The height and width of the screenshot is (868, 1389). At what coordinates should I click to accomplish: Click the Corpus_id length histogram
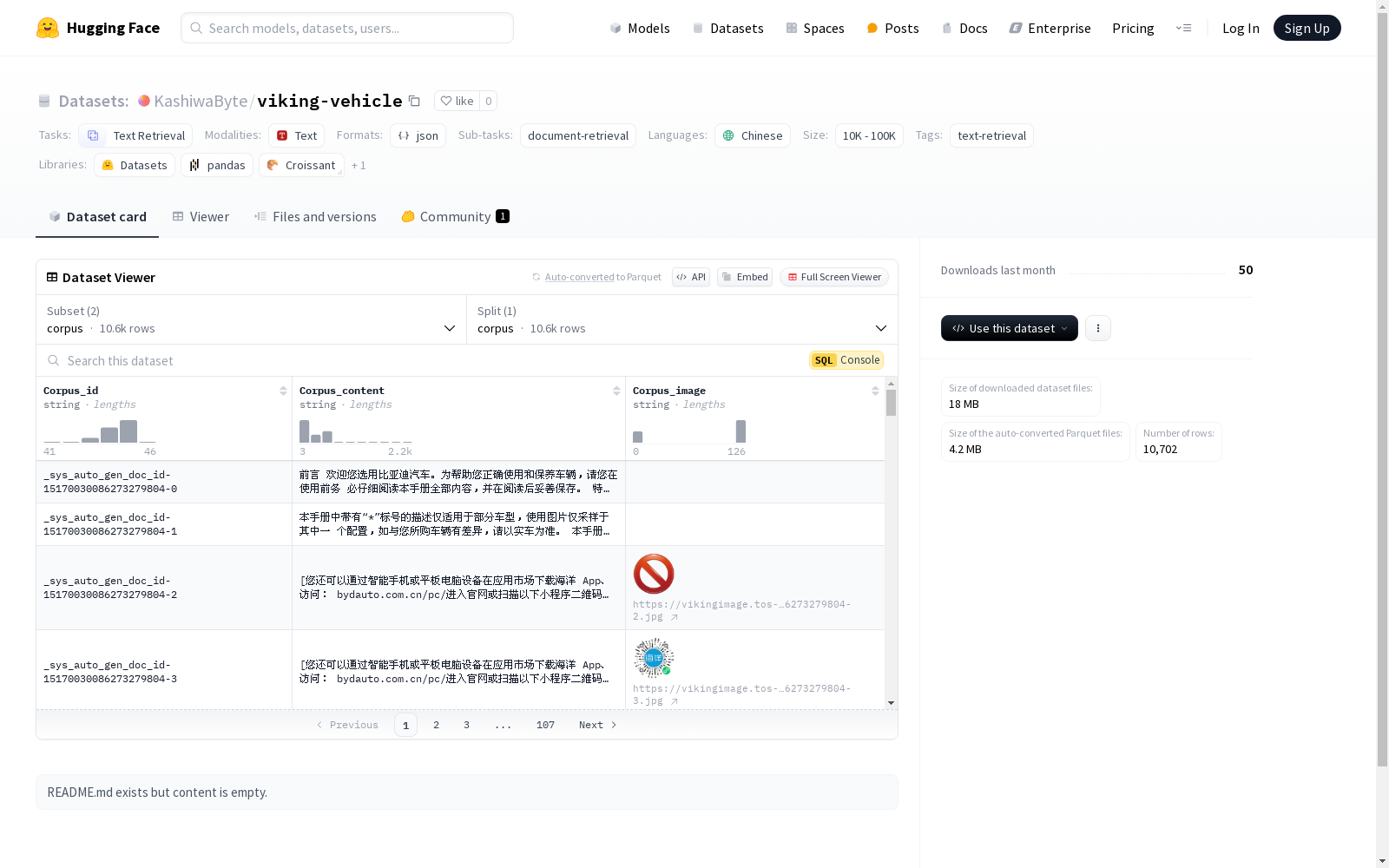pyautogui.click(x=100, y=432)
